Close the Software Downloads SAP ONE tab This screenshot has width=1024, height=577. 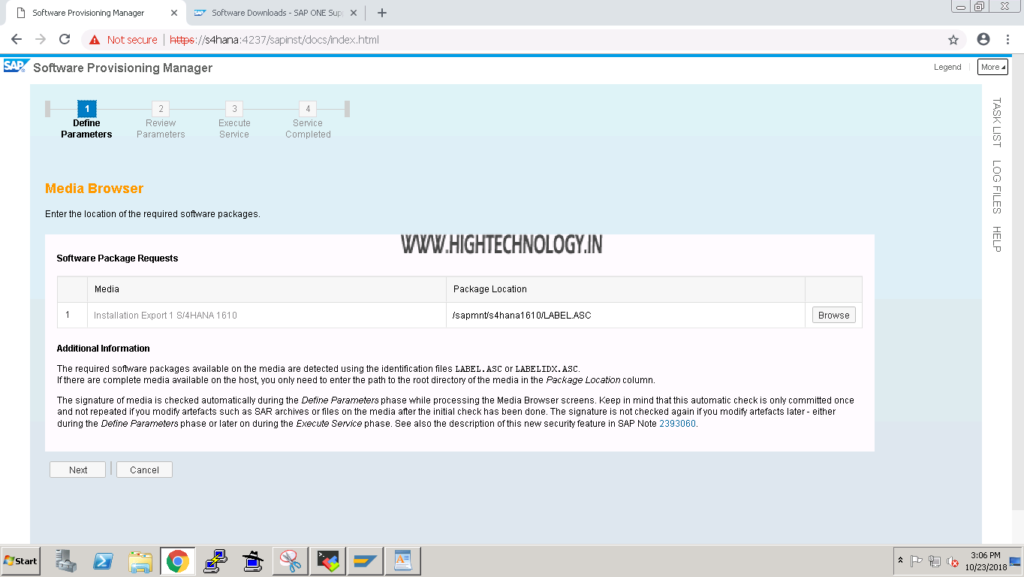[x=353, y=12]
